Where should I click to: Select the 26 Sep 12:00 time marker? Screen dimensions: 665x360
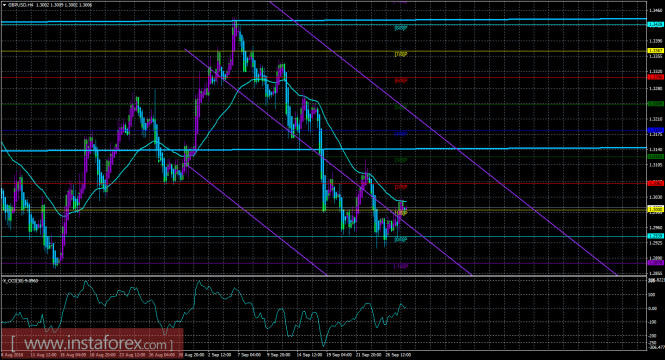398,354
